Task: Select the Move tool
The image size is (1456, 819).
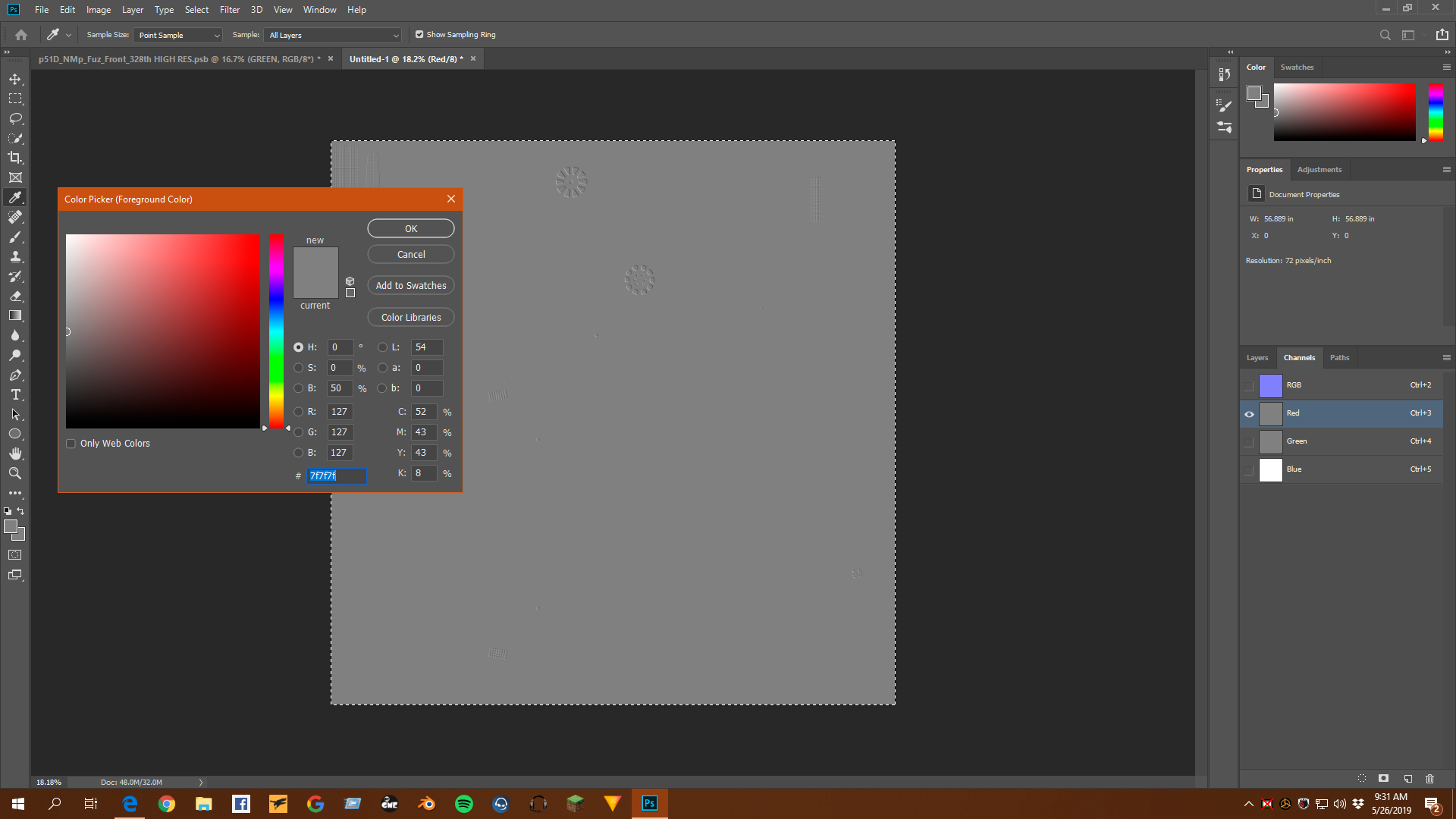Action: pyautogui.click(x=15, y=79)
